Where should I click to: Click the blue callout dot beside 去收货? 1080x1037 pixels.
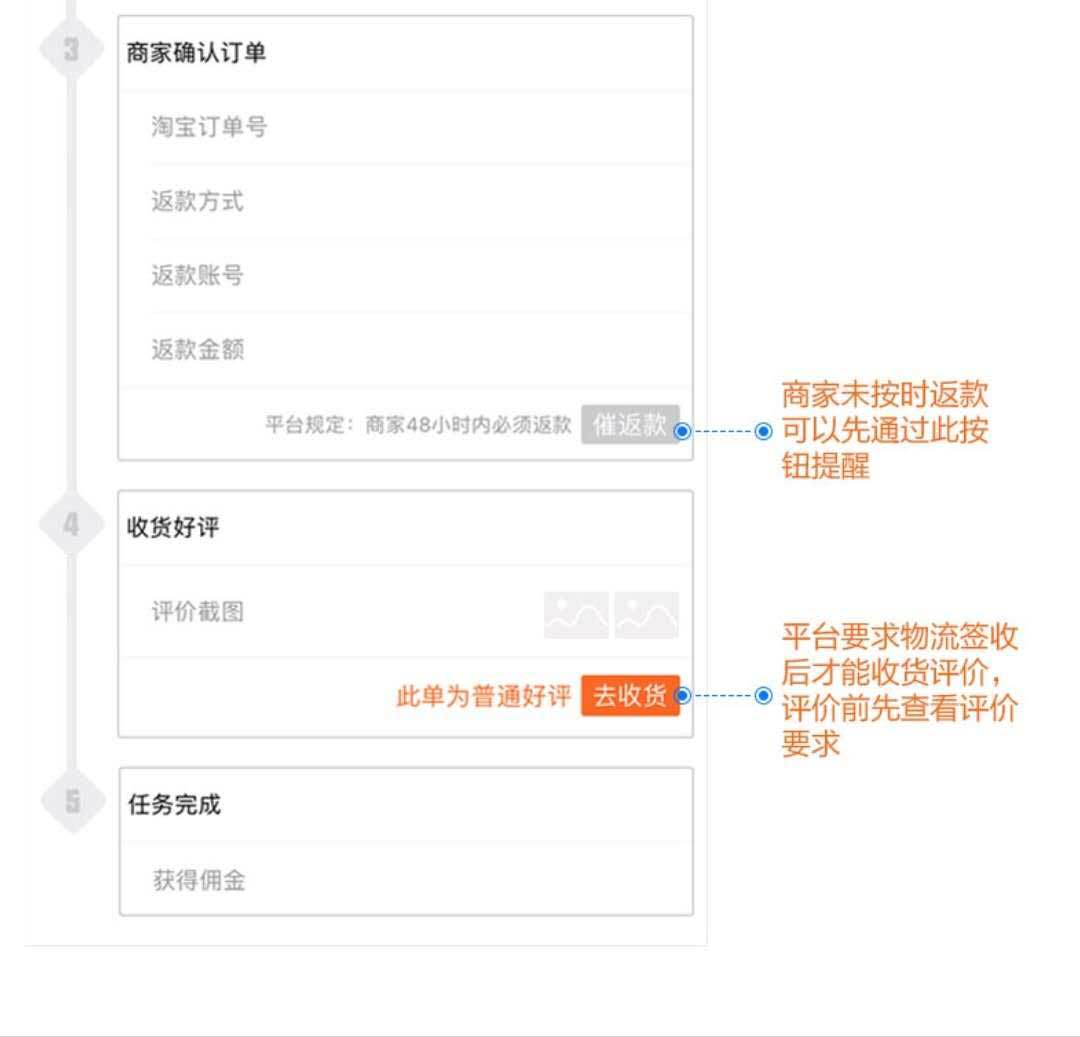684,695
